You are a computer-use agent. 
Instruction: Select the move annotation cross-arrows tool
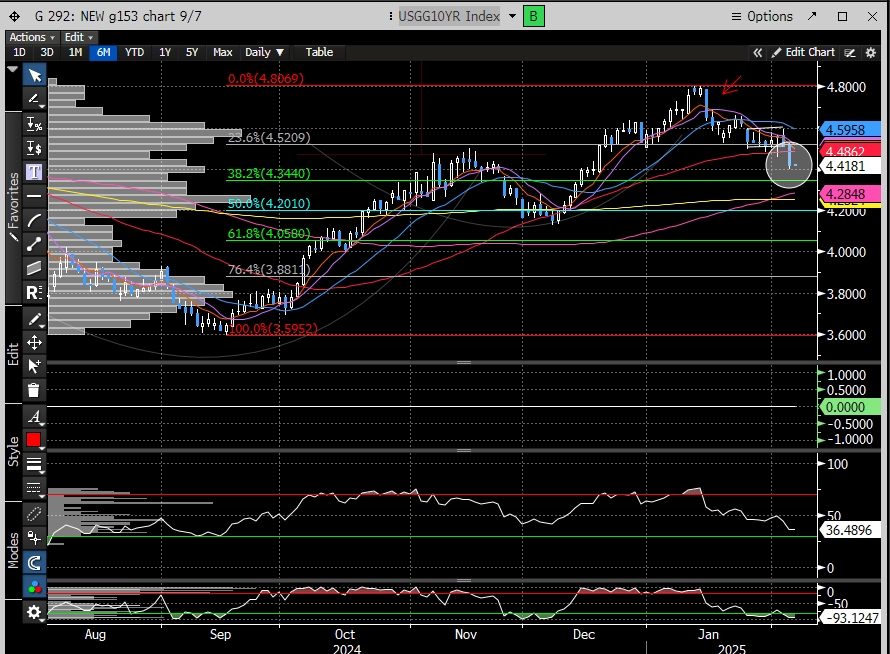(34, 343)
